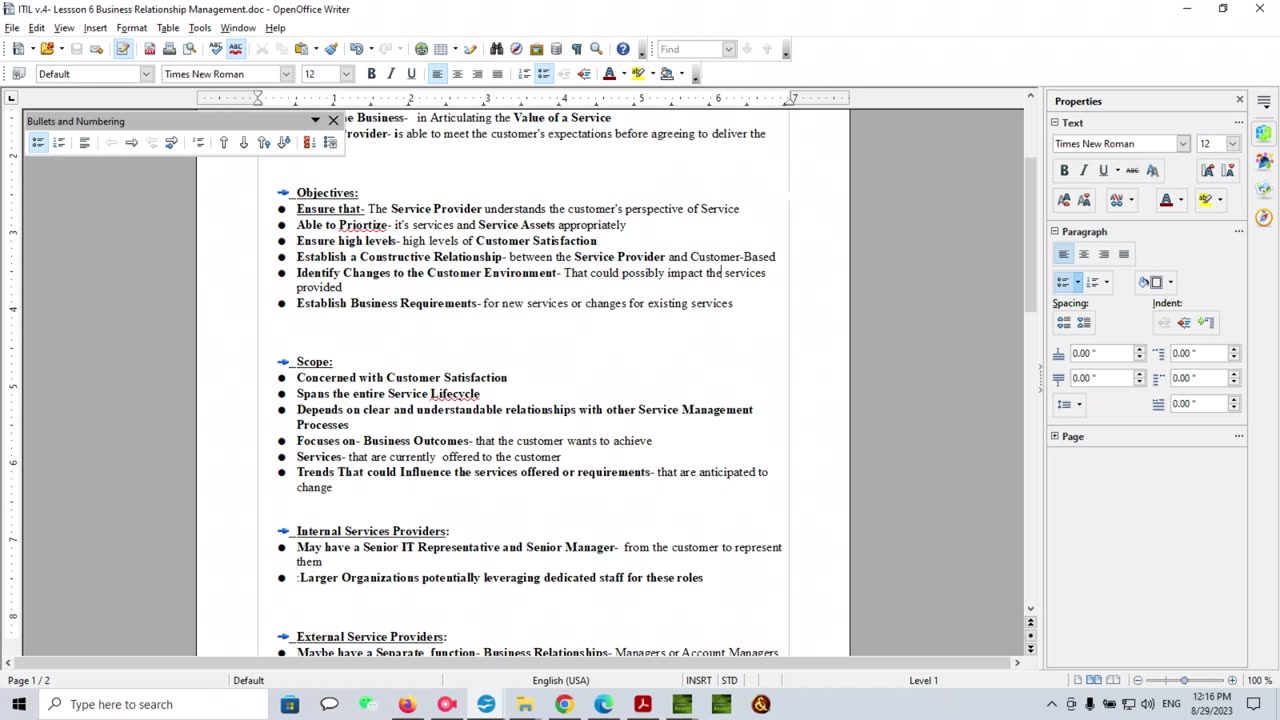Image resolution: width=1280 pixels, height=720 pixels.
Task: Collapse the Paragraph panel in sidebar
Action: click(x=1054, y=231)
